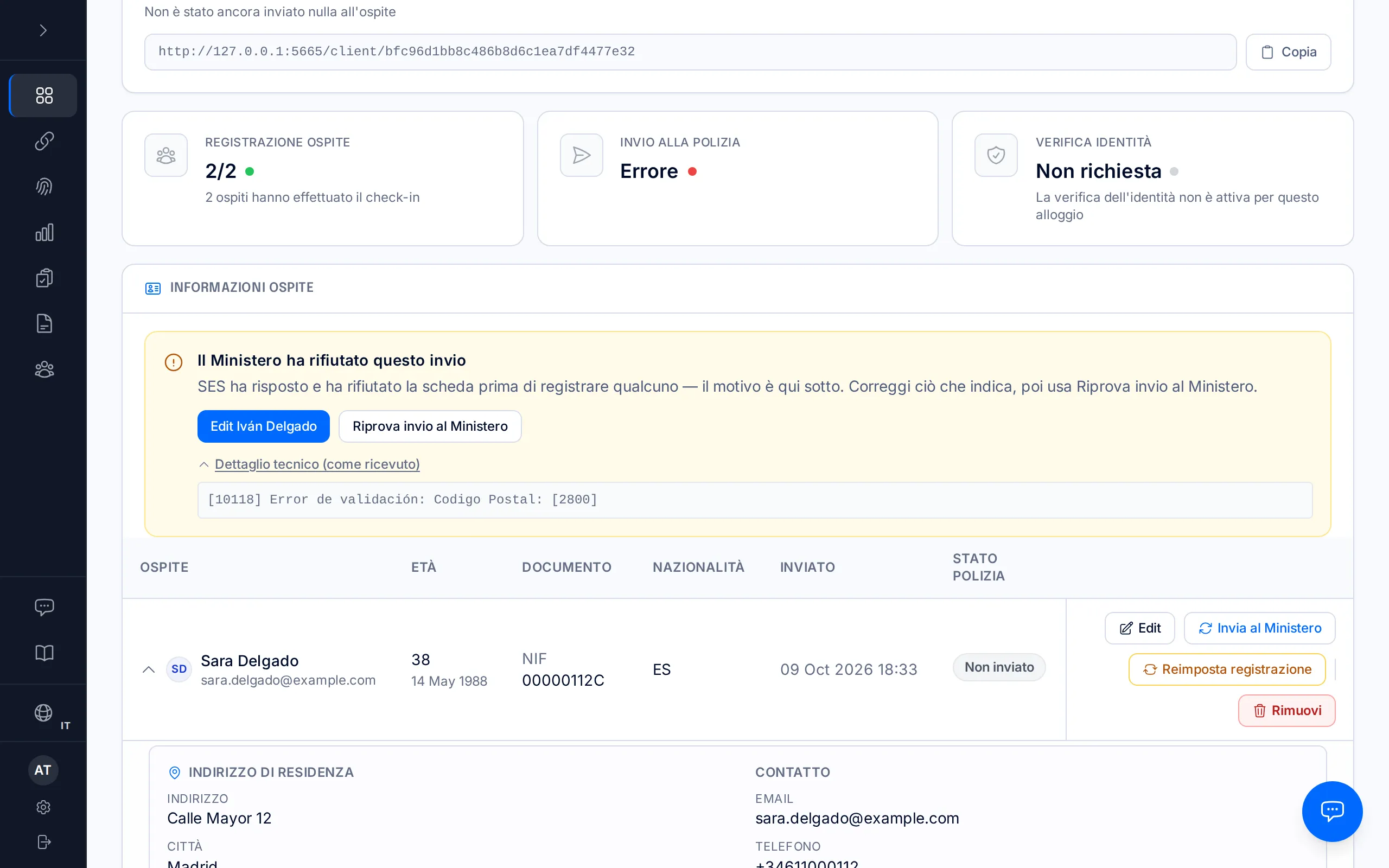Viewport: 1389px width, 868px height.
Task: Click the Informazioni ospite ID card icon
Action: (152, 288)
